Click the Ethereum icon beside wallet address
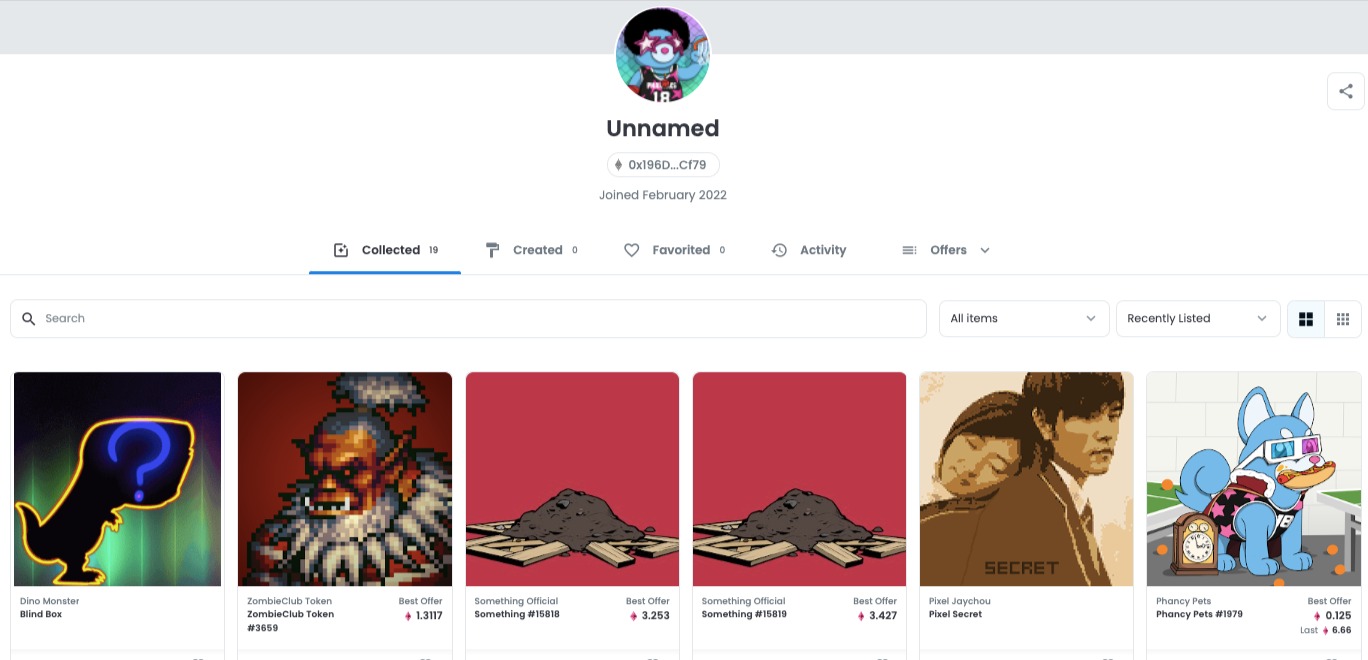 pyautogui.click(x=618, y=165)
